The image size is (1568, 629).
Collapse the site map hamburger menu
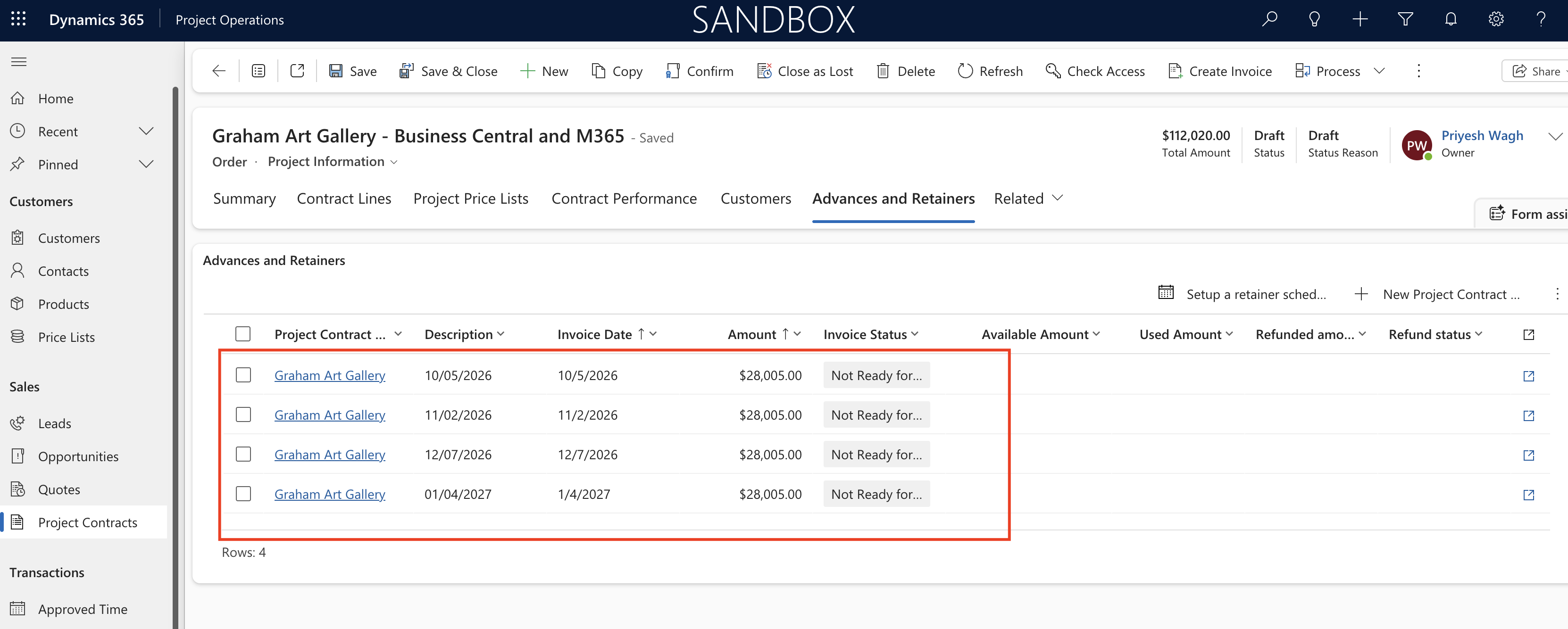(x=19, y=61)
